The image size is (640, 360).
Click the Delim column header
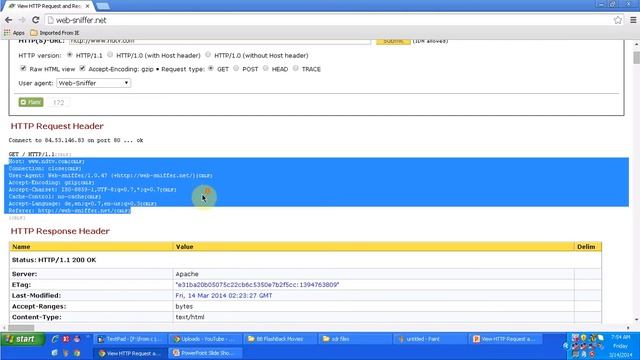(587, 247)
